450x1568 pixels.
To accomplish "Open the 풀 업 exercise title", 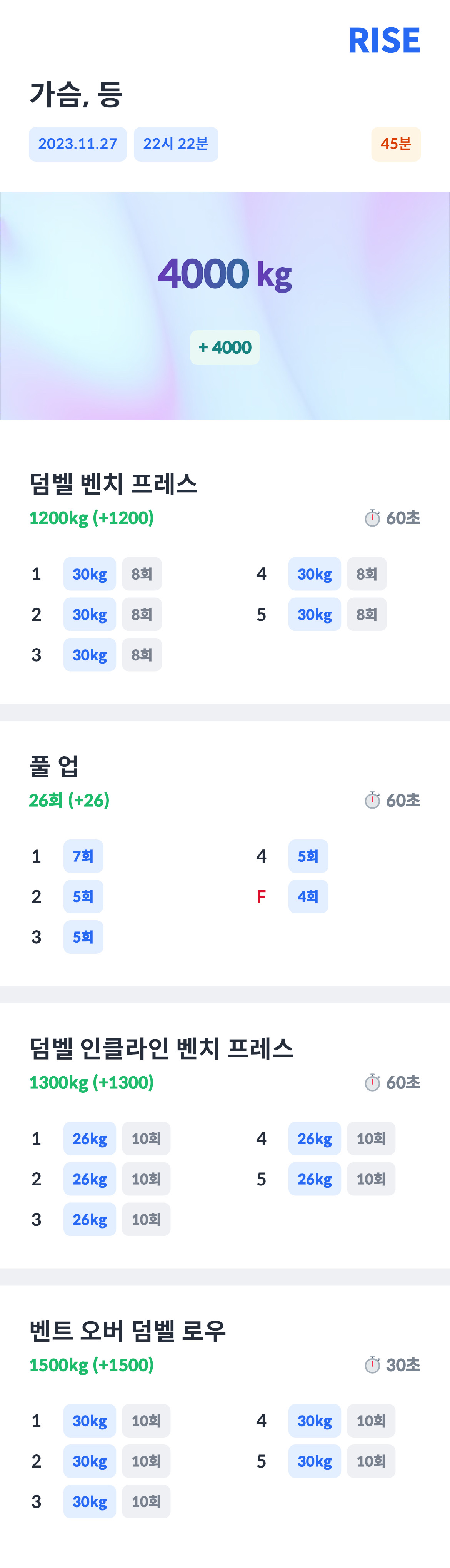I will point(54,766).
